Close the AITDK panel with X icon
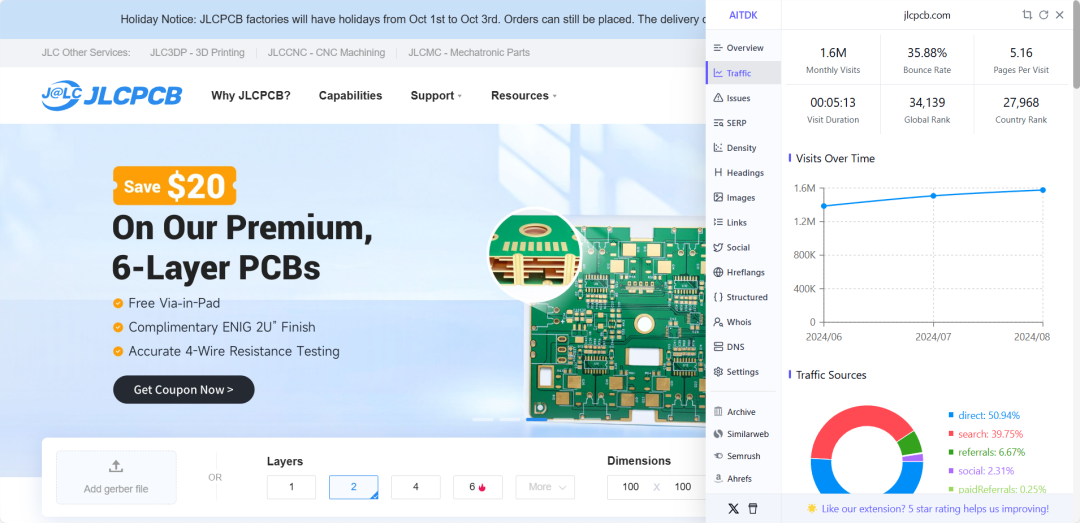The height and width of the screenshot is (523, 1080). (1060, 14)
